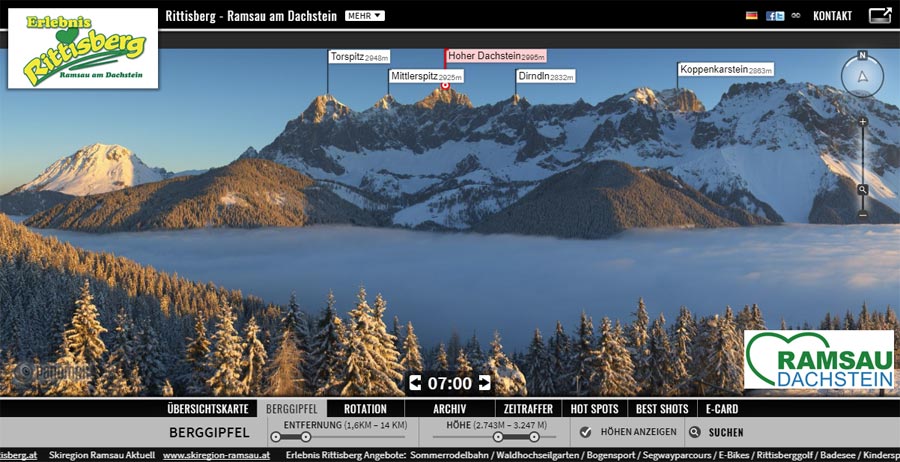Select the Hoher Dachstein peak label
Image resolution: width=900 pixels, height=462 pixels.
coord(496,56)
